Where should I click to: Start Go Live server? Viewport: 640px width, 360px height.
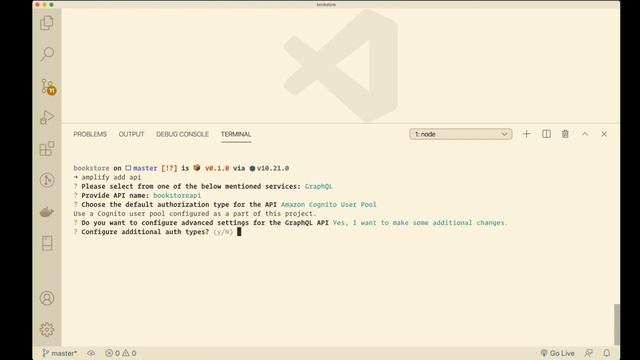558,353
